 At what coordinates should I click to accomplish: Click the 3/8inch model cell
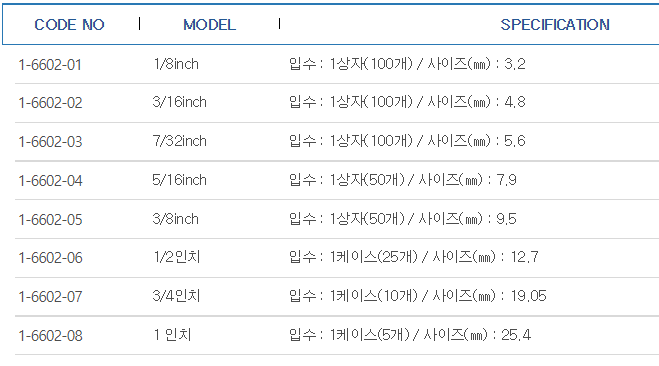[x=176, y=219]
